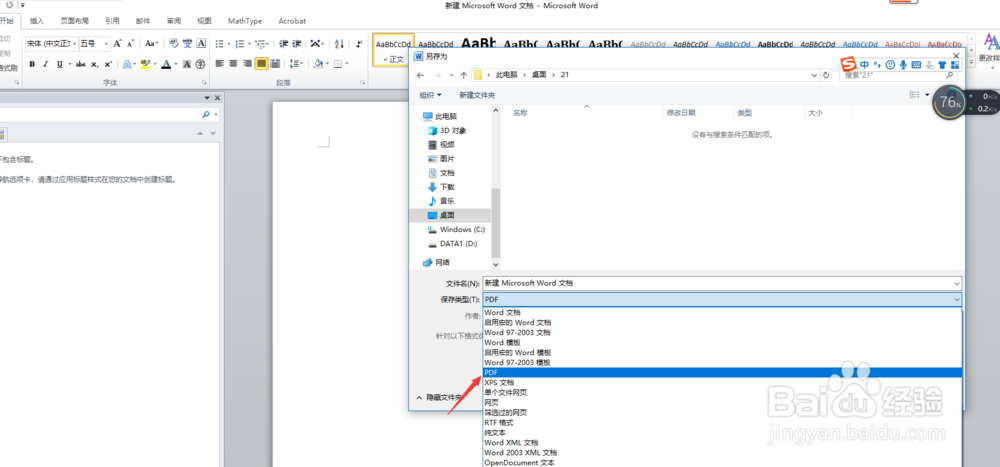Center align the text
This screenshot has height=467, width=1000.
point(233,64)
